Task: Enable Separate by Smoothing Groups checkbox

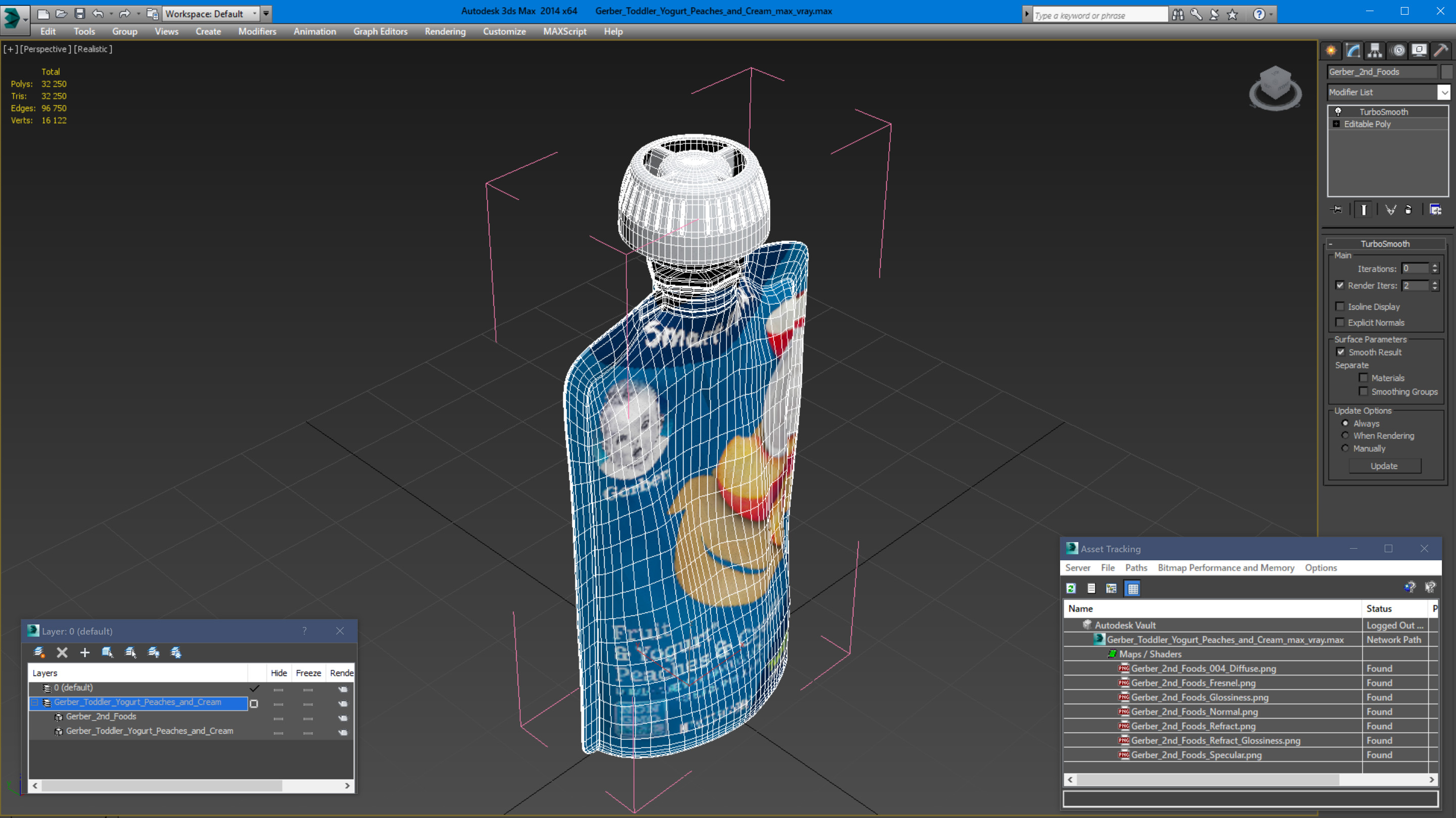Action: pos(1363,391)
